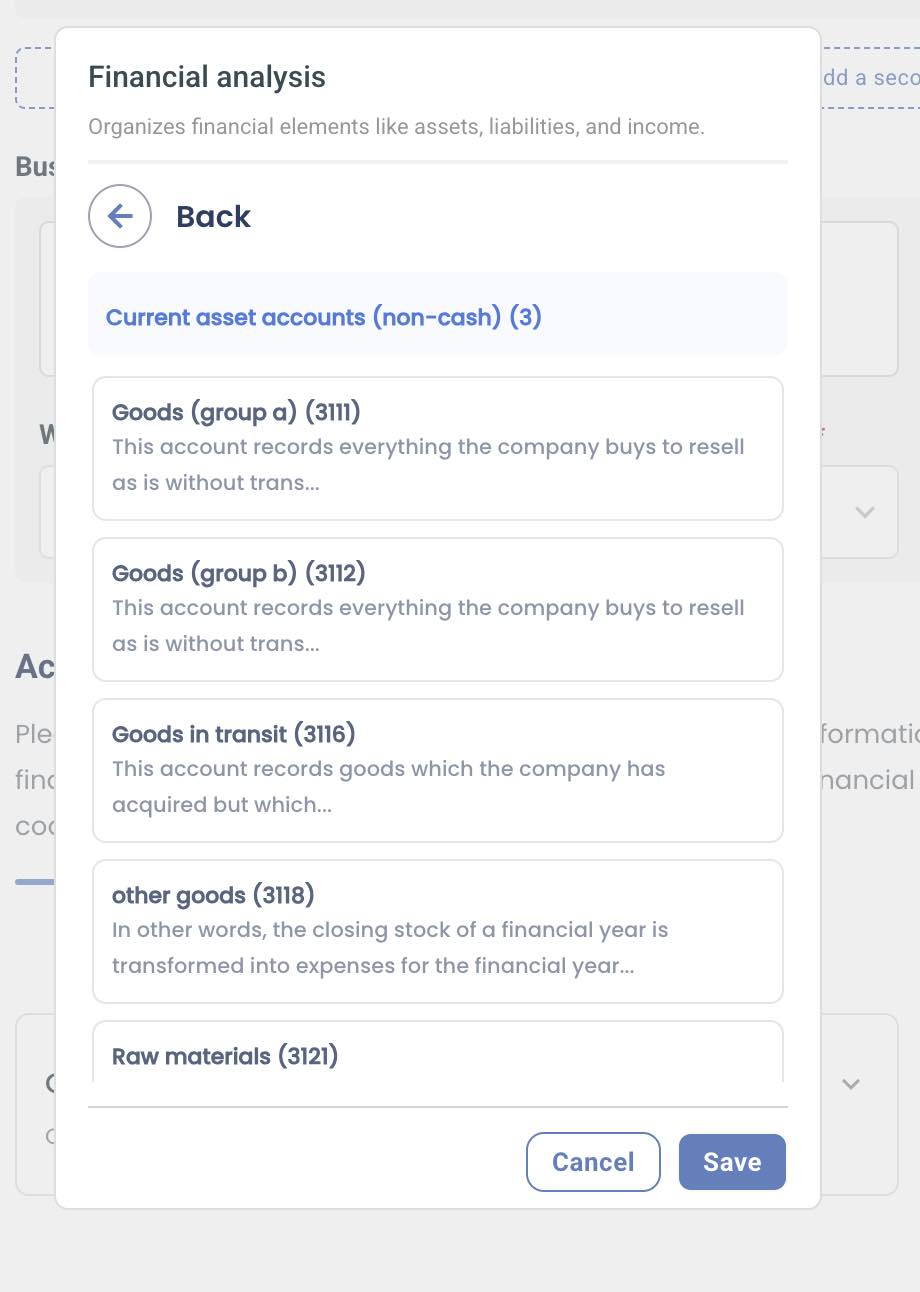Select Current asset accounts (non-cash) header
The image size is (920, 1292).
[x=323, y=318]
